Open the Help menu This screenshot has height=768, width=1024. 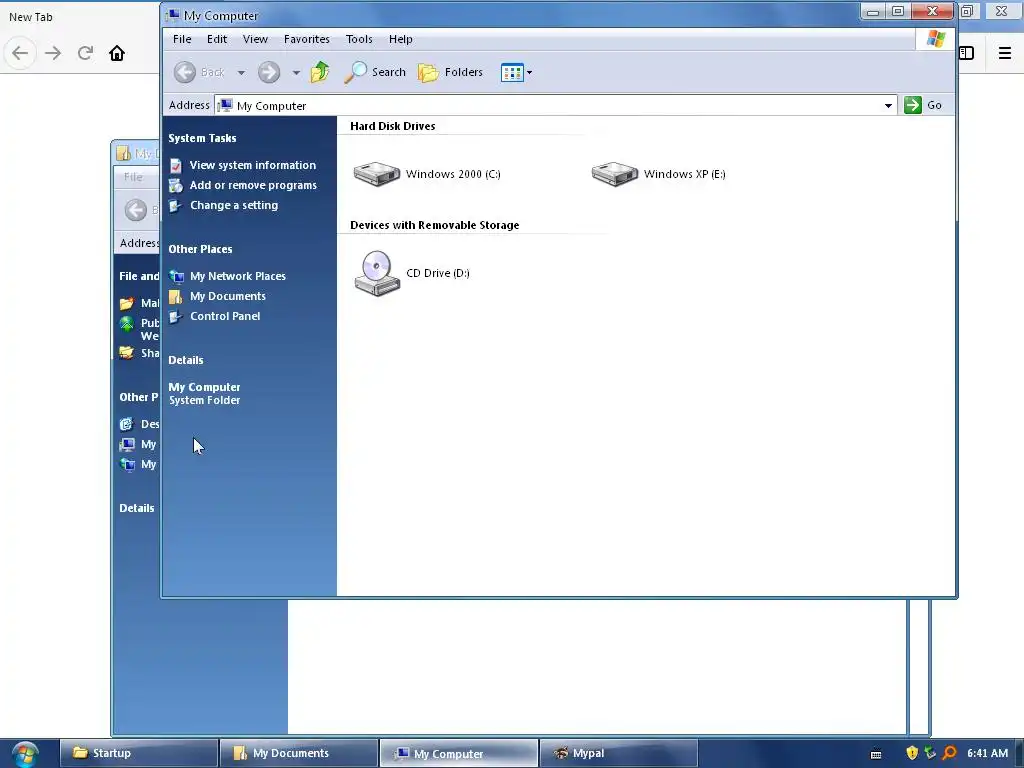pyautogui.click(x=400, y=39)
